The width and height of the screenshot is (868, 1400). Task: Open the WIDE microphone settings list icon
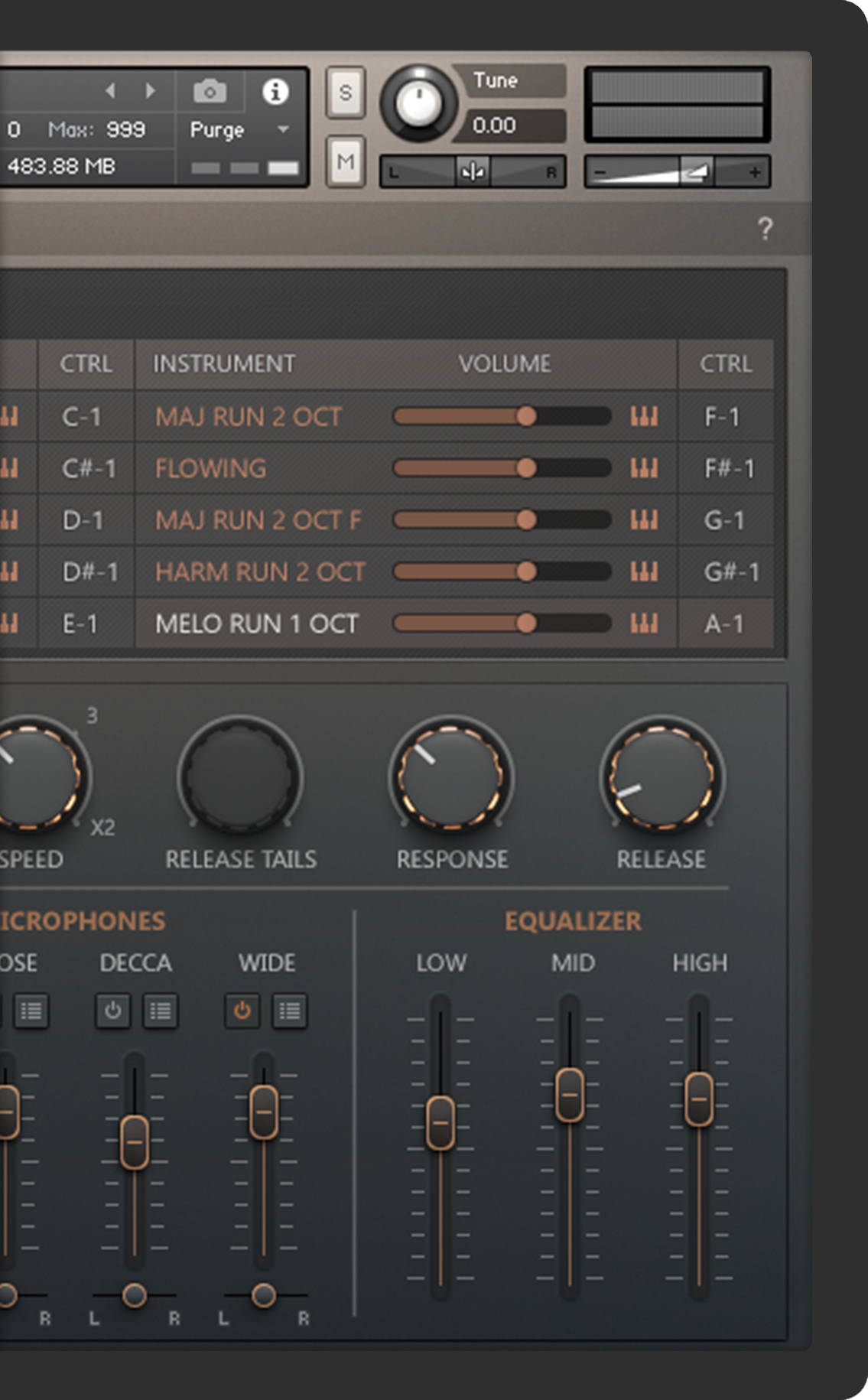pyautogui.click(x=289, y=1011)
